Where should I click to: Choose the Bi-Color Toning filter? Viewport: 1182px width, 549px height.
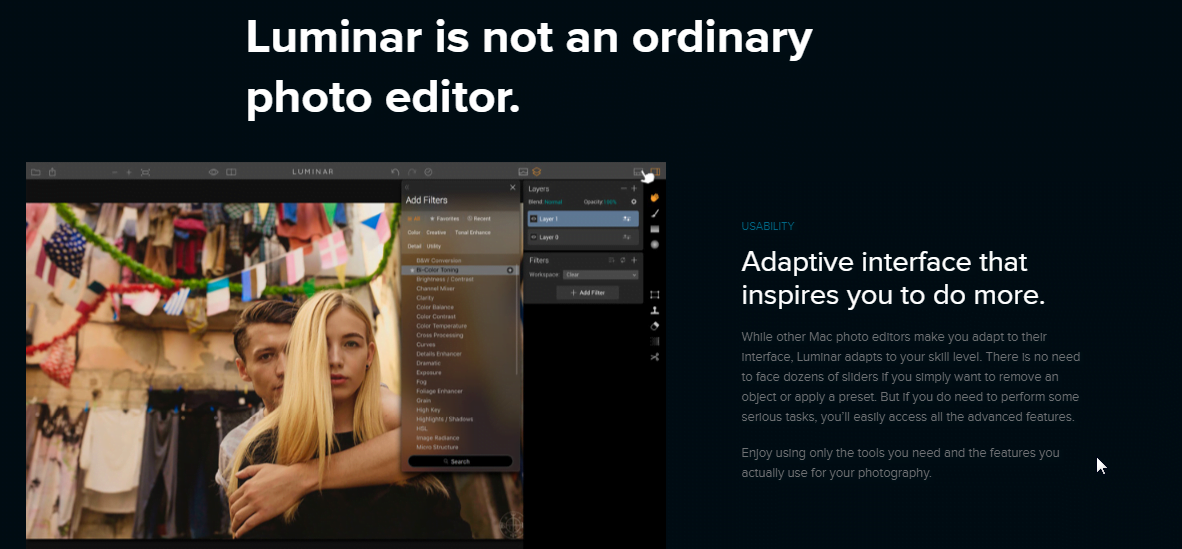tap(437, 270)
